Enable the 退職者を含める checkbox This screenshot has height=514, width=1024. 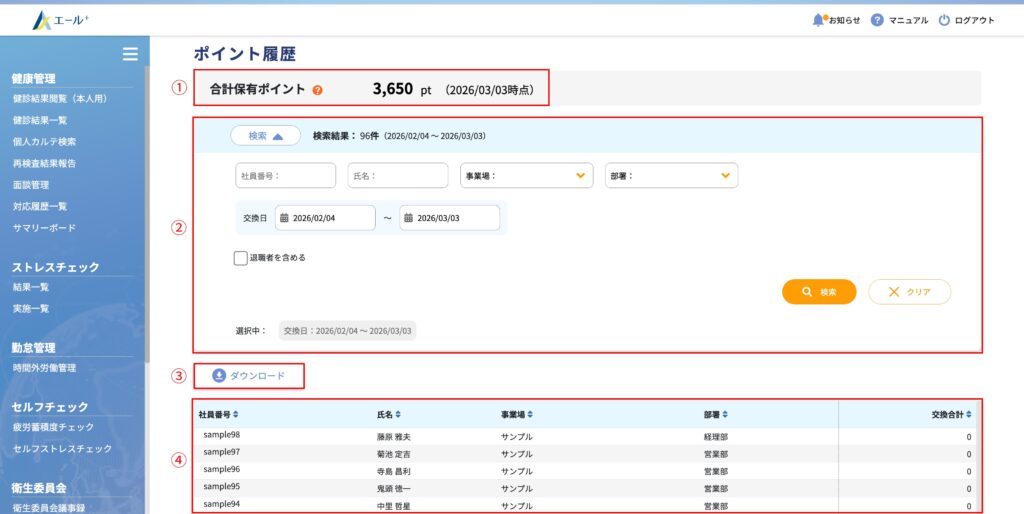[240, 258]
